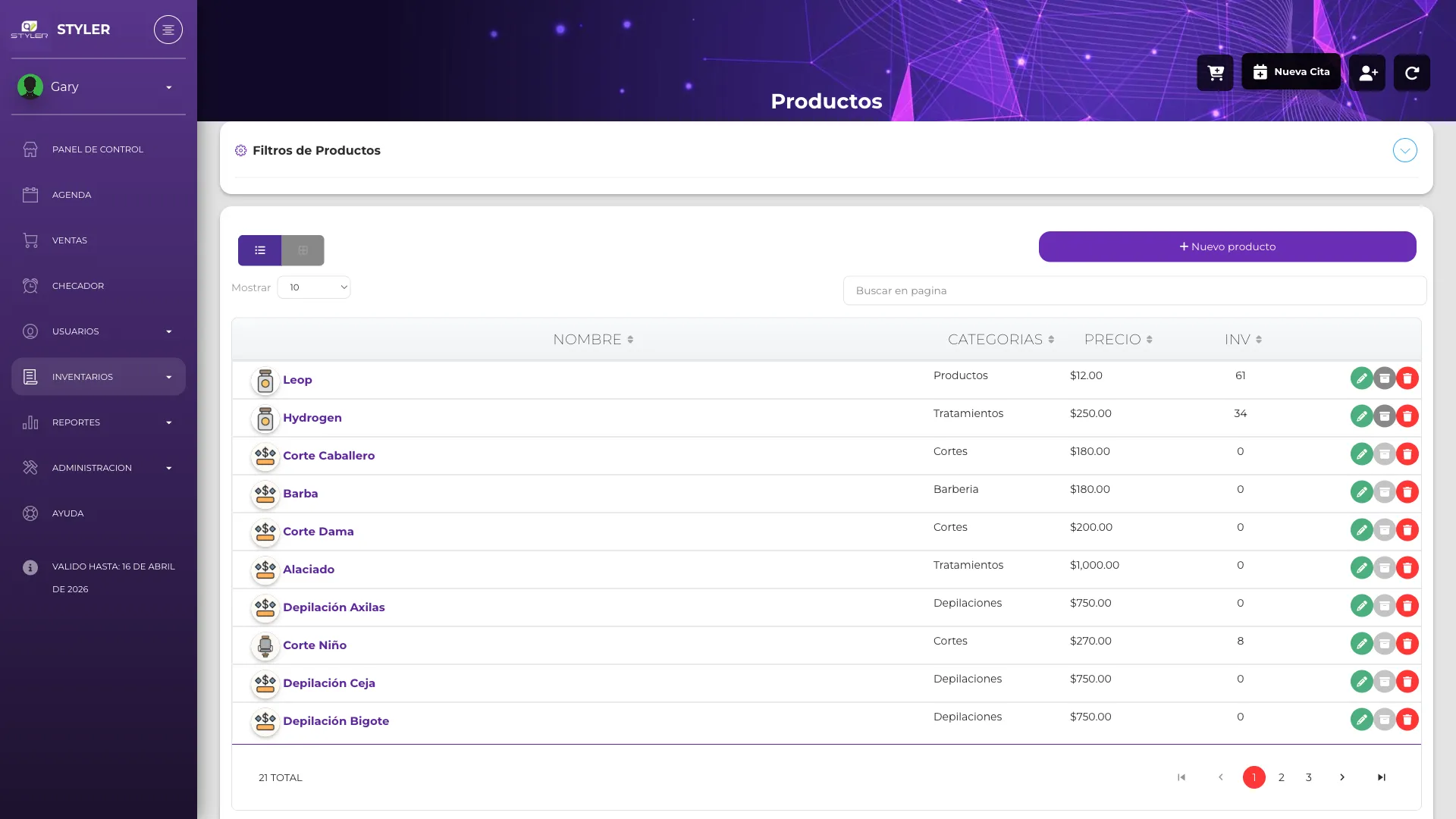Click Nuevo producto button
The height and width of the screenshot is (819, 1456).
coord(1227,246)
